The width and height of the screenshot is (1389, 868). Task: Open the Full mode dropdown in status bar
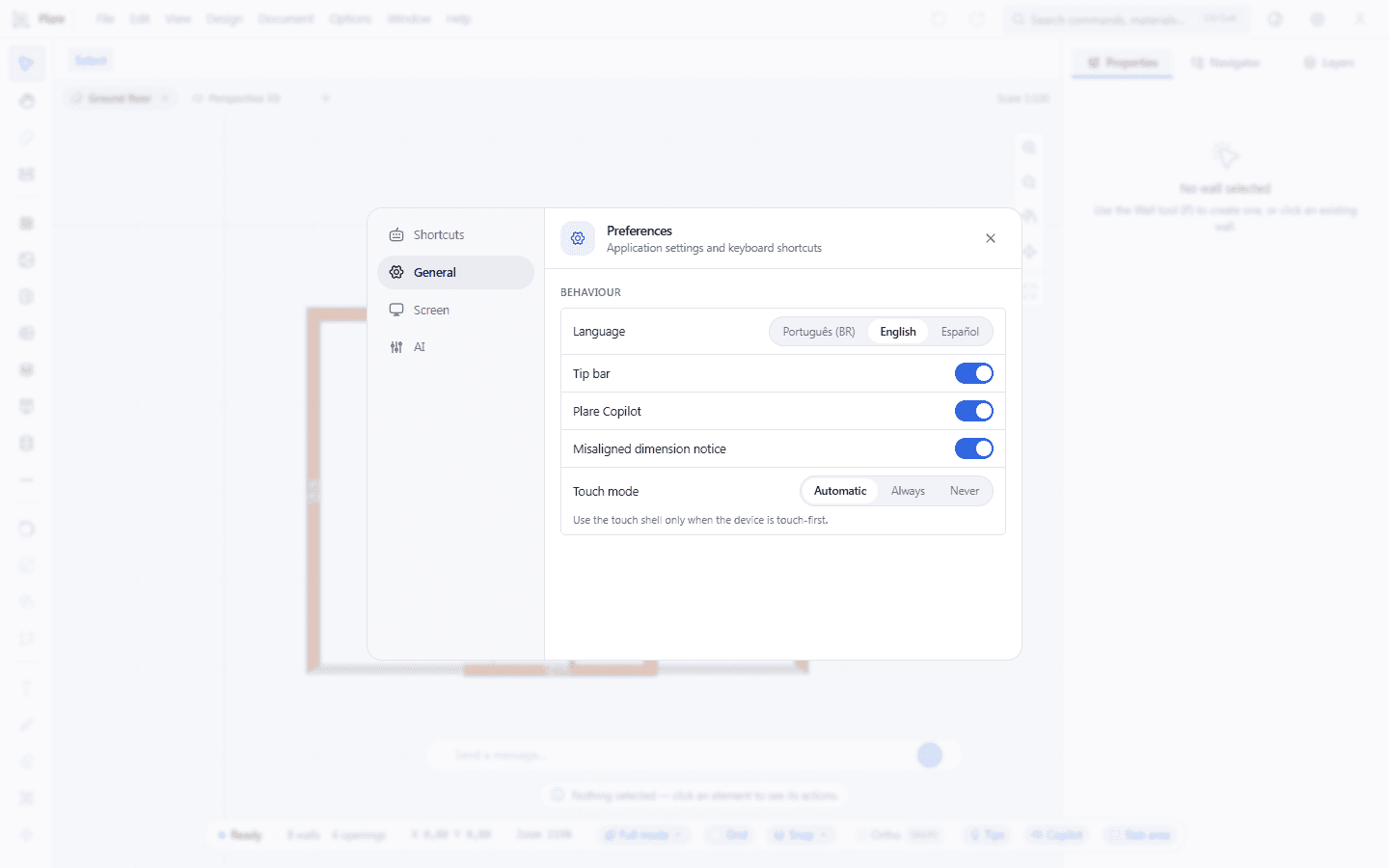click(643, 835)
